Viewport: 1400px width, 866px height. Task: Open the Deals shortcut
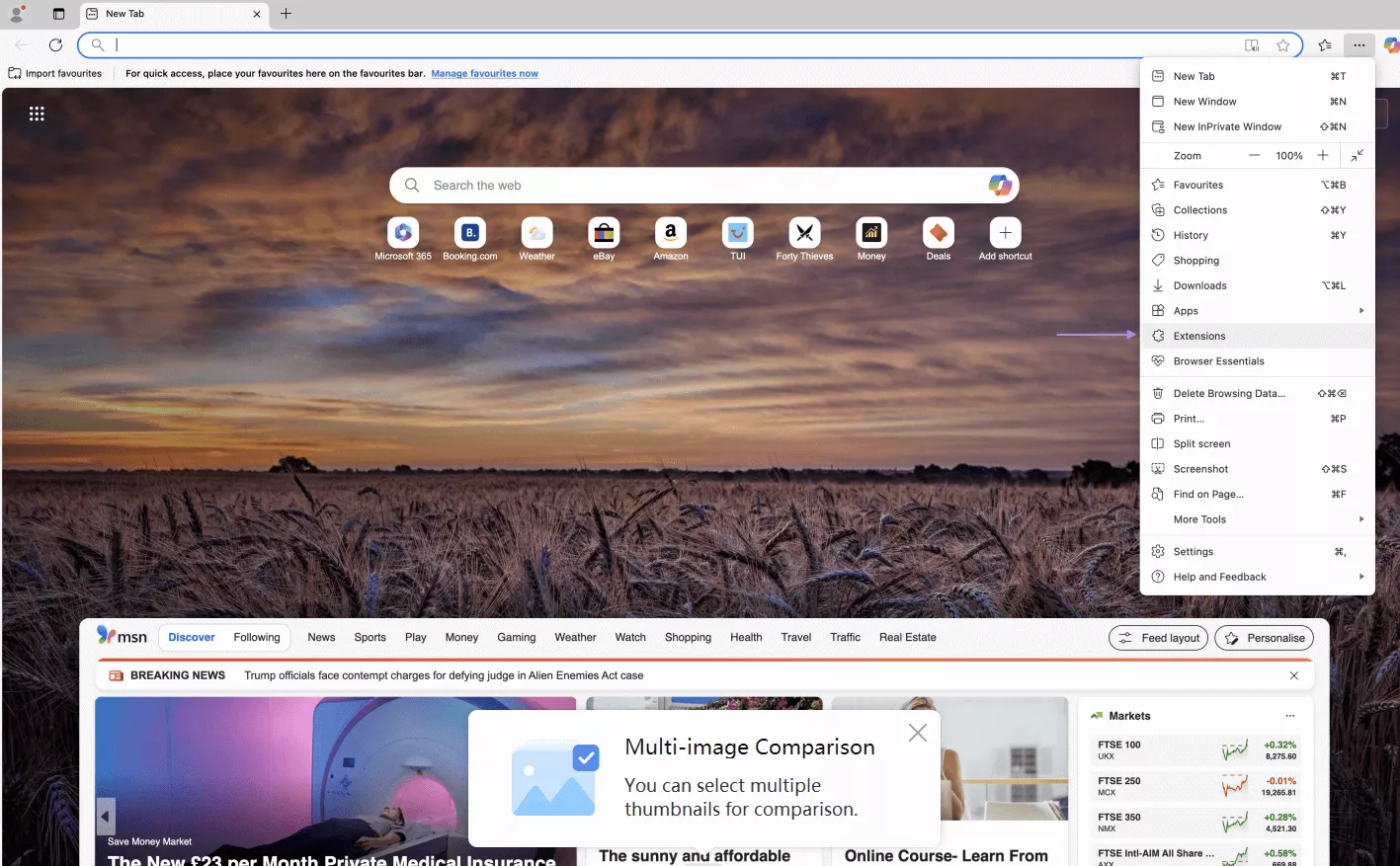tap(938, 234)
